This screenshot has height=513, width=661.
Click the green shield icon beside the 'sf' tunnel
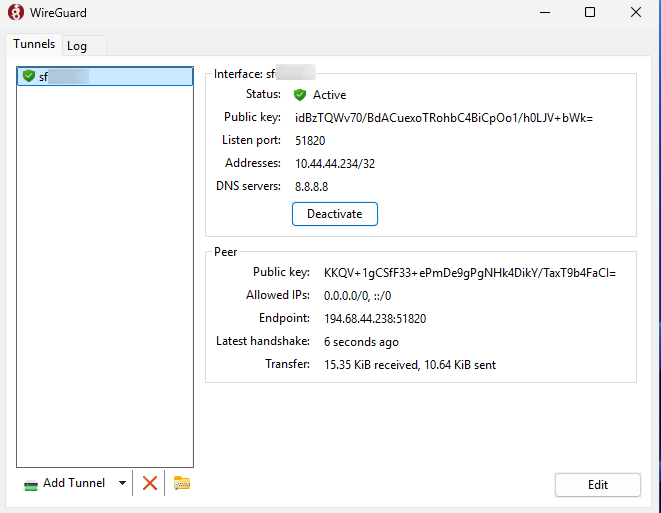pyautogui.click(x=29, y=76)
